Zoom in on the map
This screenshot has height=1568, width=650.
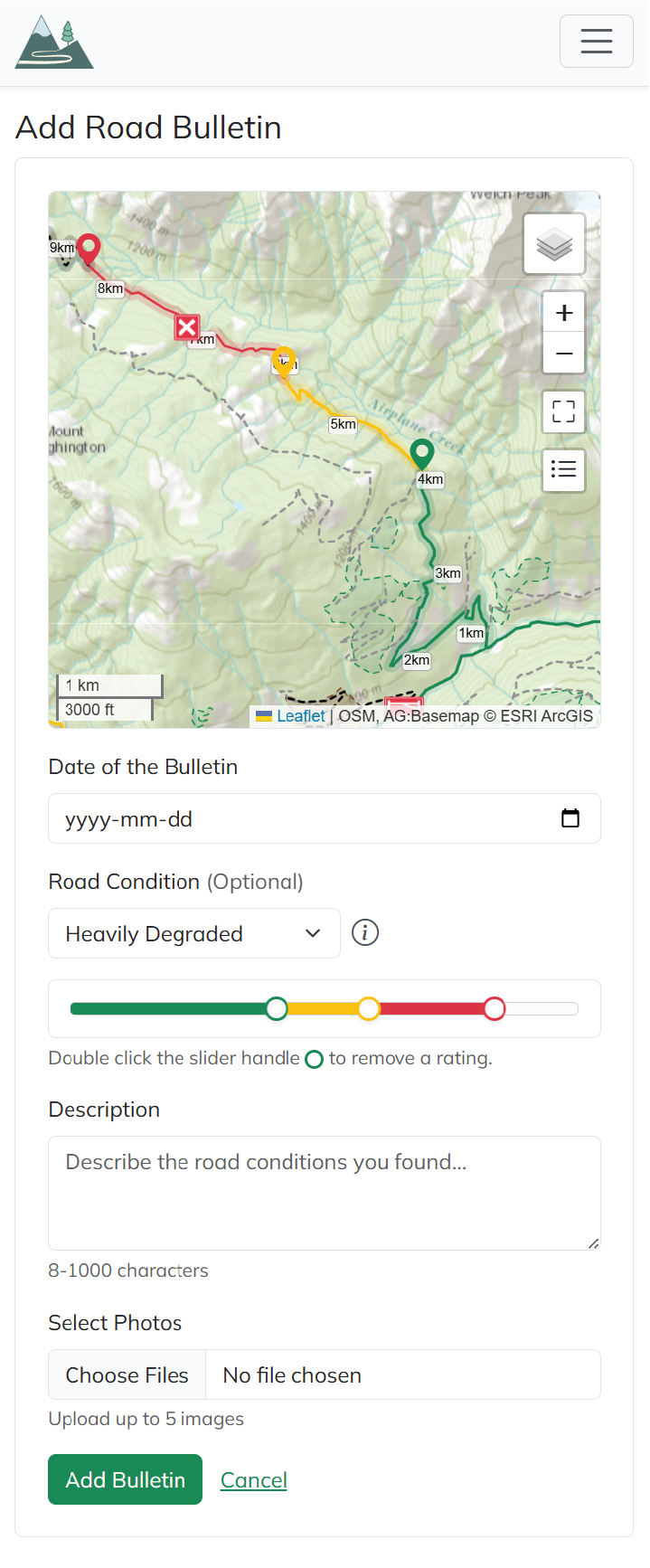(563, 313)
